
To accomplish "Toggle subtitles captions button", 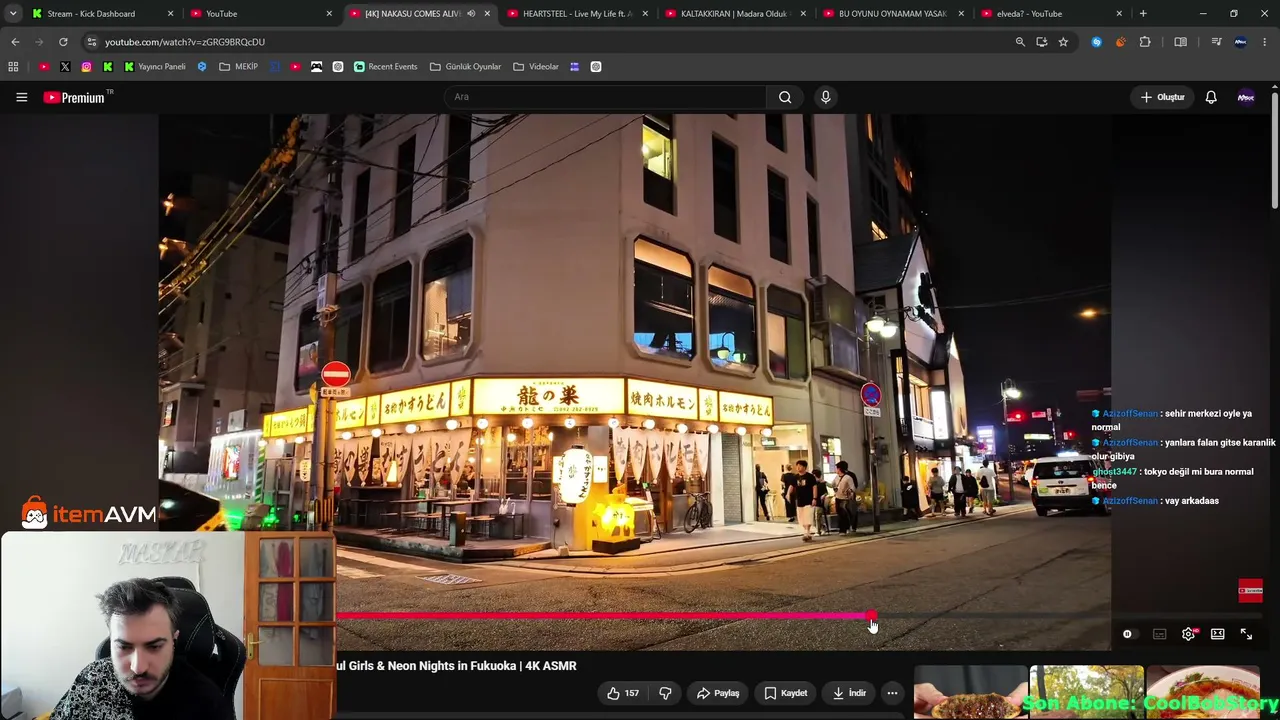I will pos(1159,634).
